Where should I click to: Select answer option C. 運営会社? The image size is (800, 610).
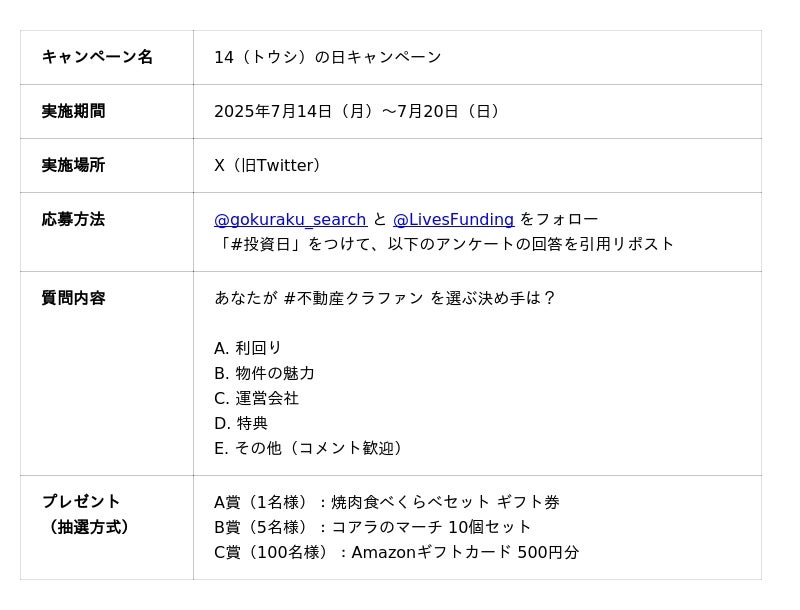click(x=256, y=398)
